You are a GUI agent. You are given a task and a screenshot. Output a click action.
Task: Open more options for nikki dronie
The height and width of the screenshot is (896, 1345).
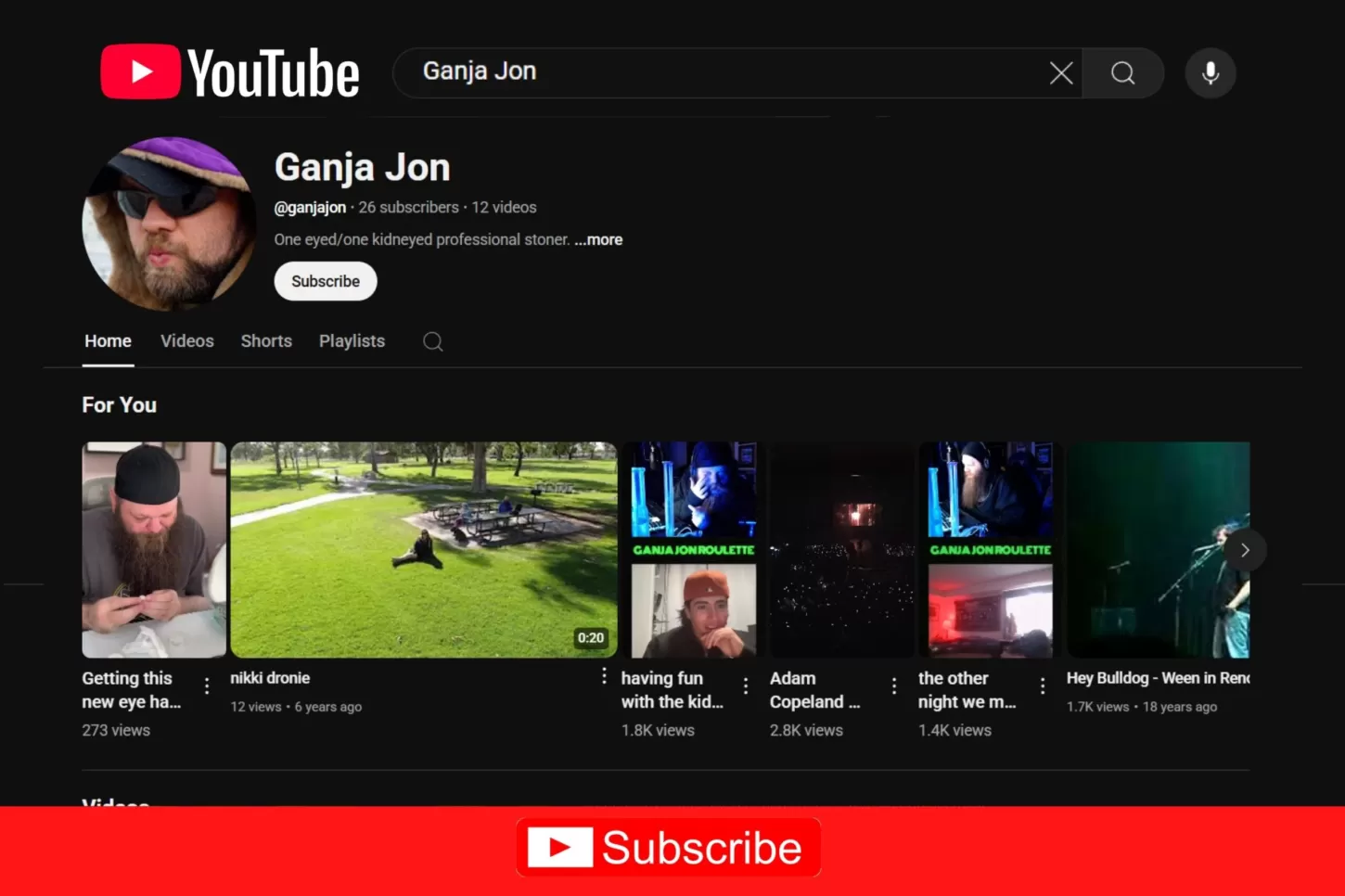tap(604, 676)
